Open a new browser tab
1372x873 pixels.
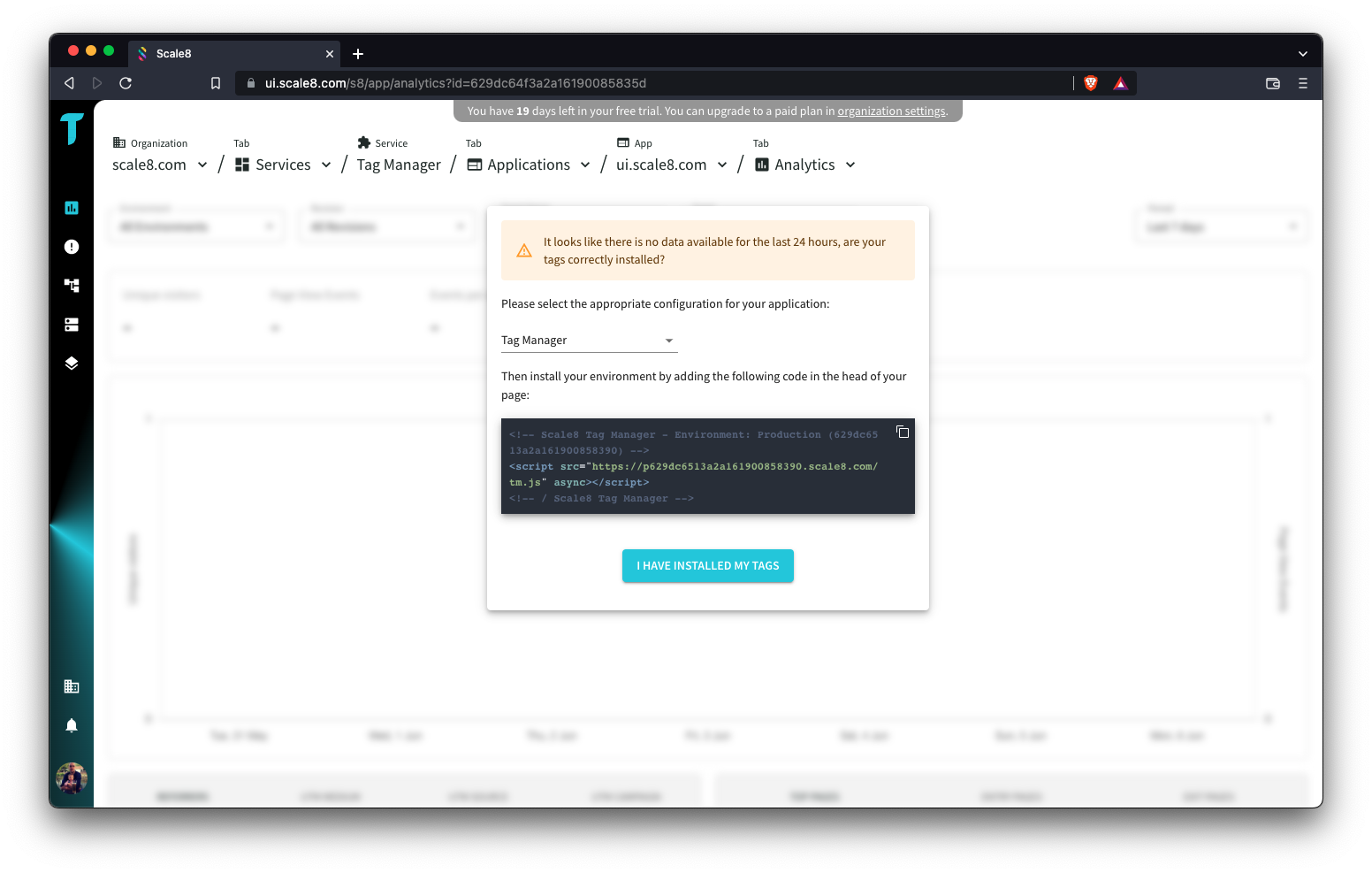pyautogui.click(x=358, y=54)
